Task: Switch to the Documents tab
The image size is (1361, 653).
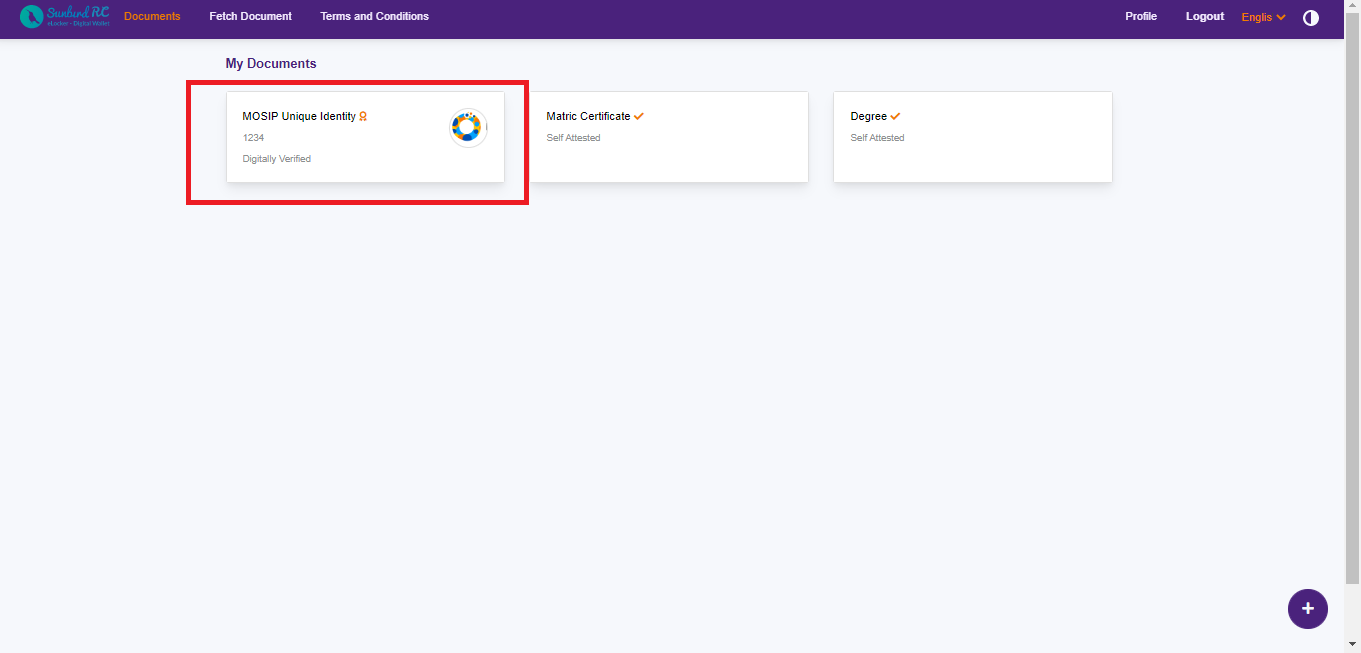Action: [152, 17]
